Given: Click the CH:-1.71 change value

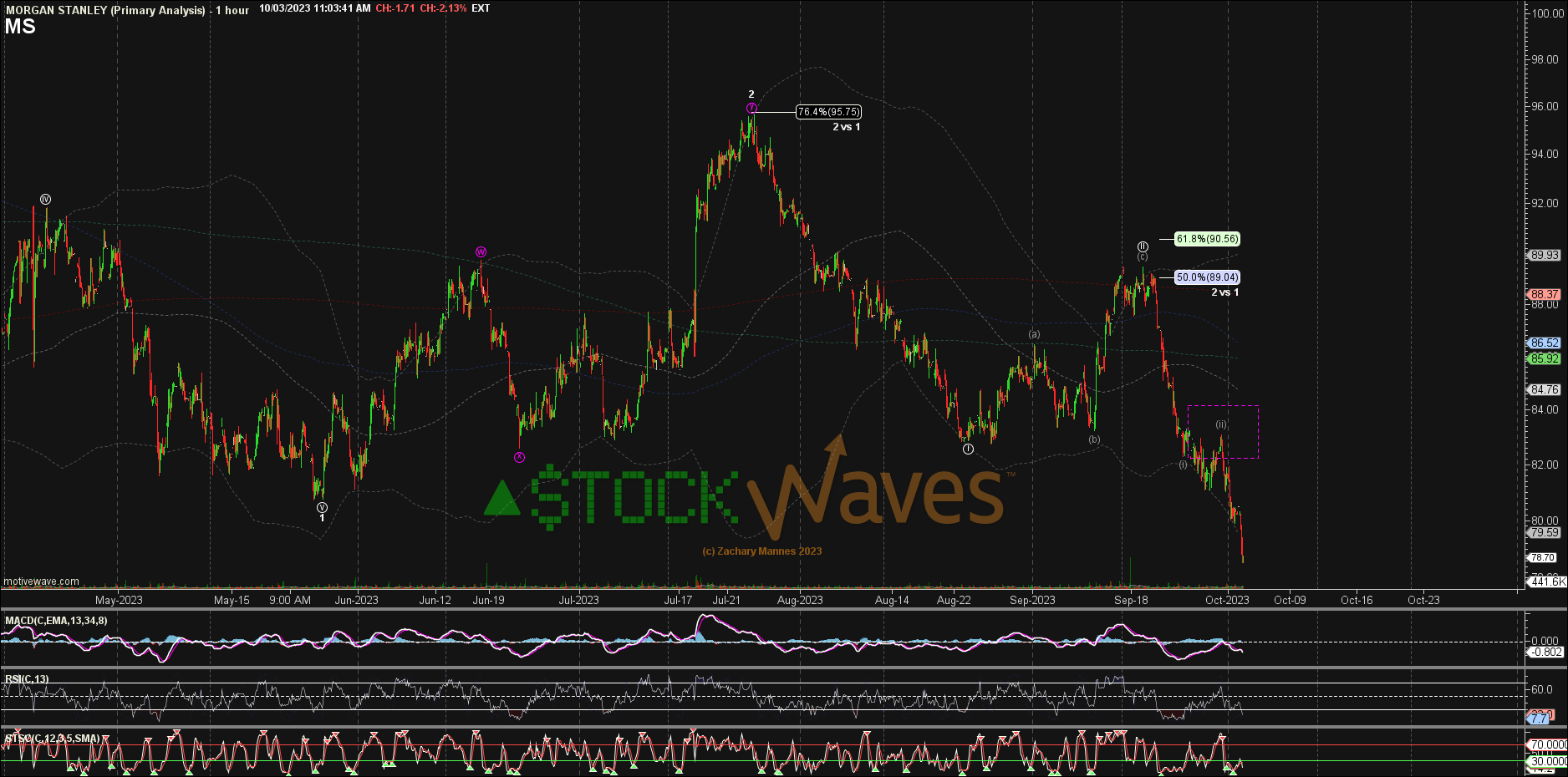Looking at the screenshot, I should 395,8.
